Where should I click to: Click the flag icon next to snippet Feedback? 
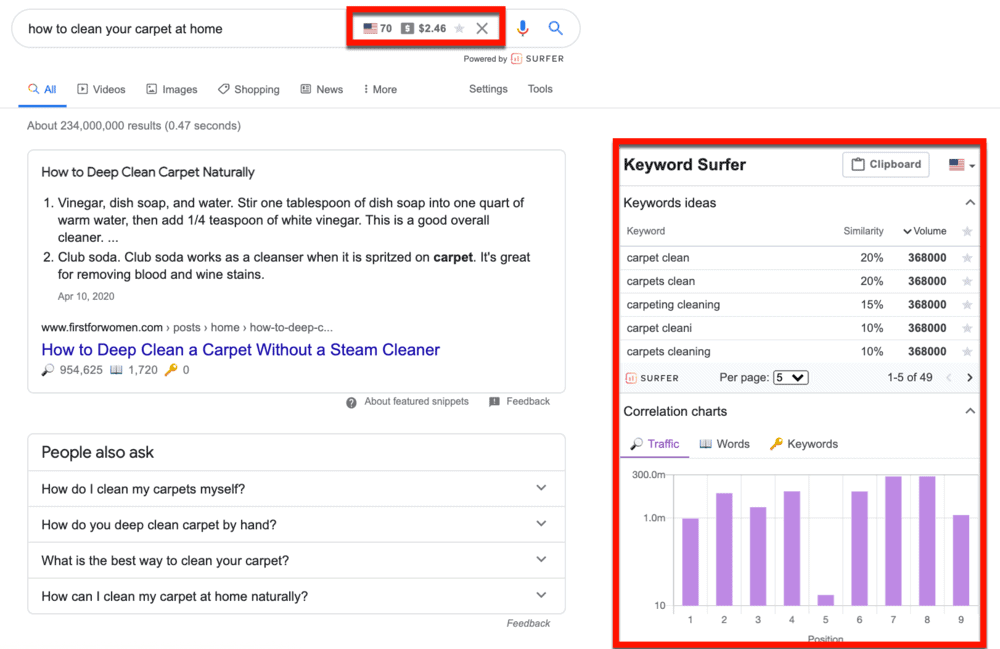[x=496, y=401]
